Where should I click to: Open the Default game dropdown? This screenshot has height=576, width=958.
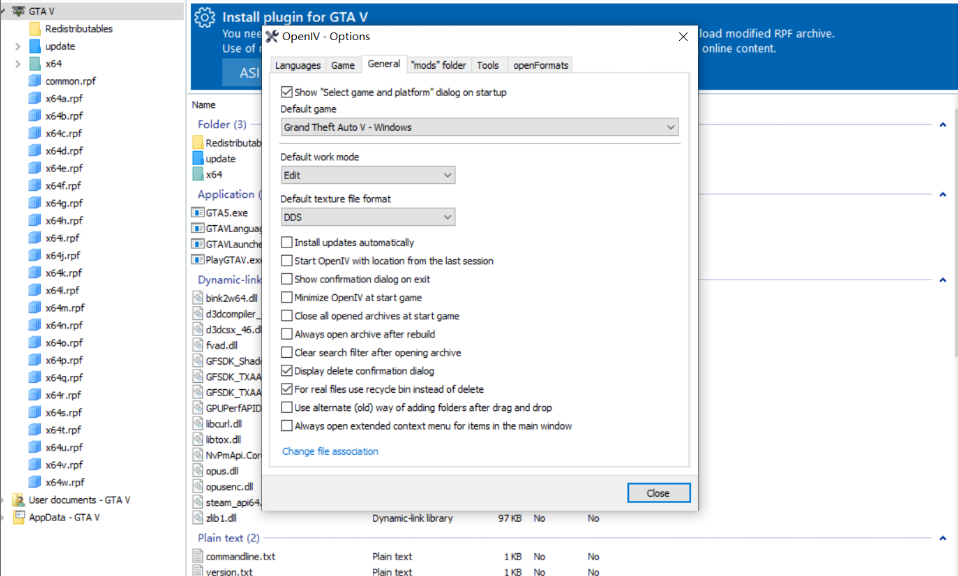(x=480, y=127)
